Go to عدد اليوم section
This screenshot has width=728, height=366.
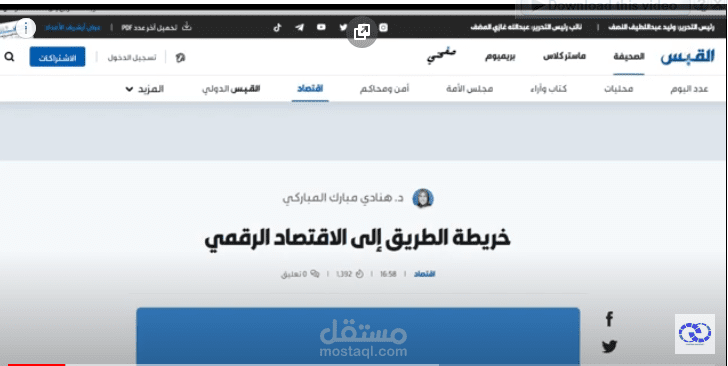pyautogui.click(x=689, y=89)
